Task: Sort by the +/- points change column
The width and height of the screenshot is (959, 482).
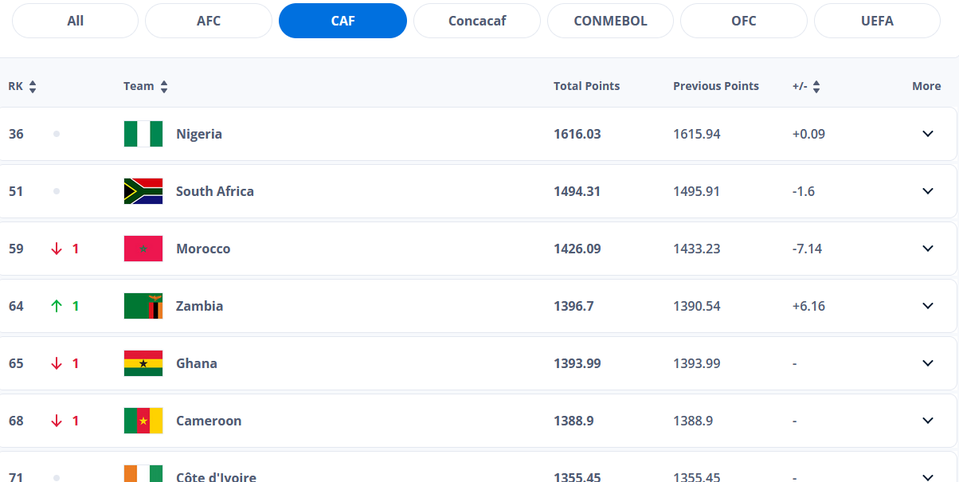Action: [816, 87]
